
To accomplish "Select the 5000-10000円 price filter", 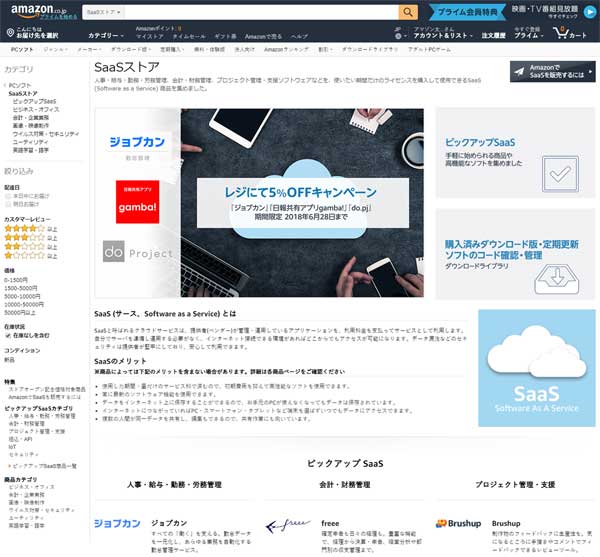I will (22, 296).
